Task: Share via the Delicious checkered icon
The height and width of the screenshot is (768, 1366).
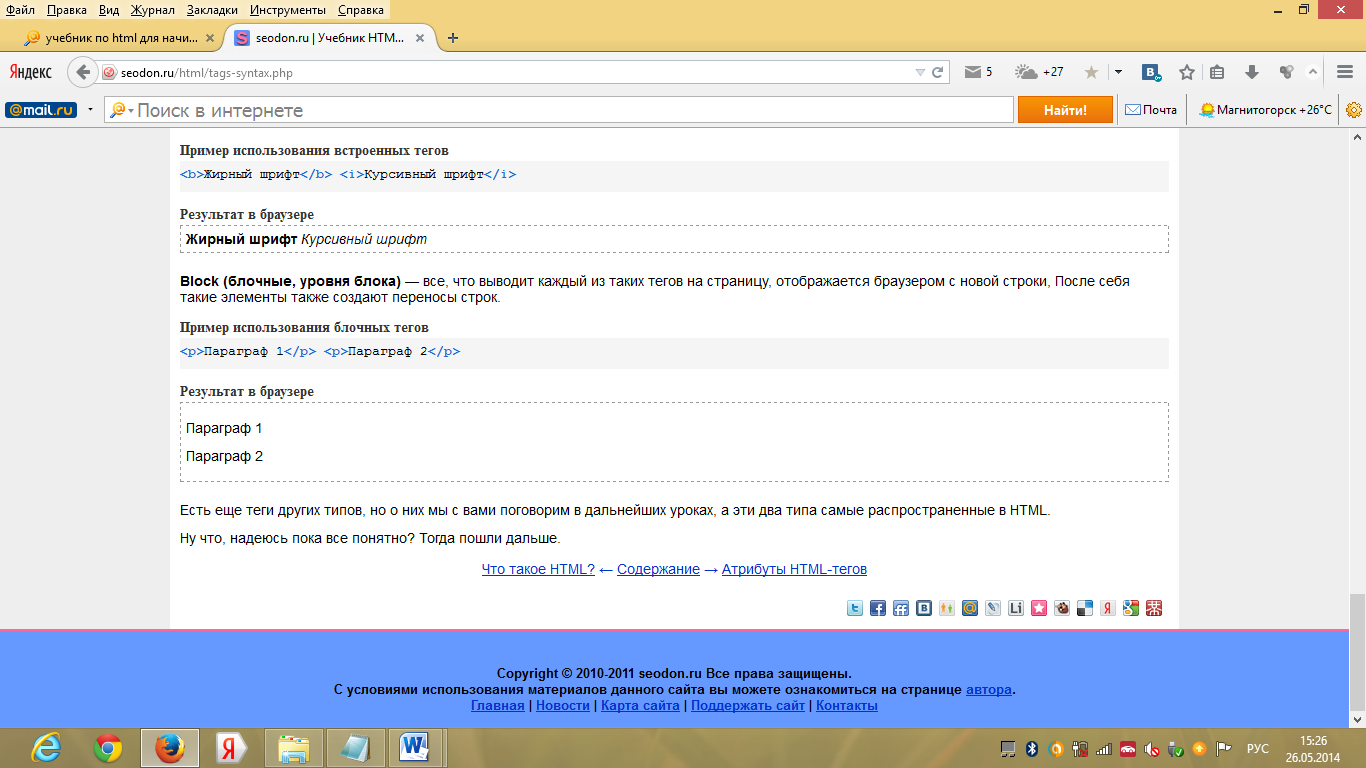Action: tap(1085, 608)
